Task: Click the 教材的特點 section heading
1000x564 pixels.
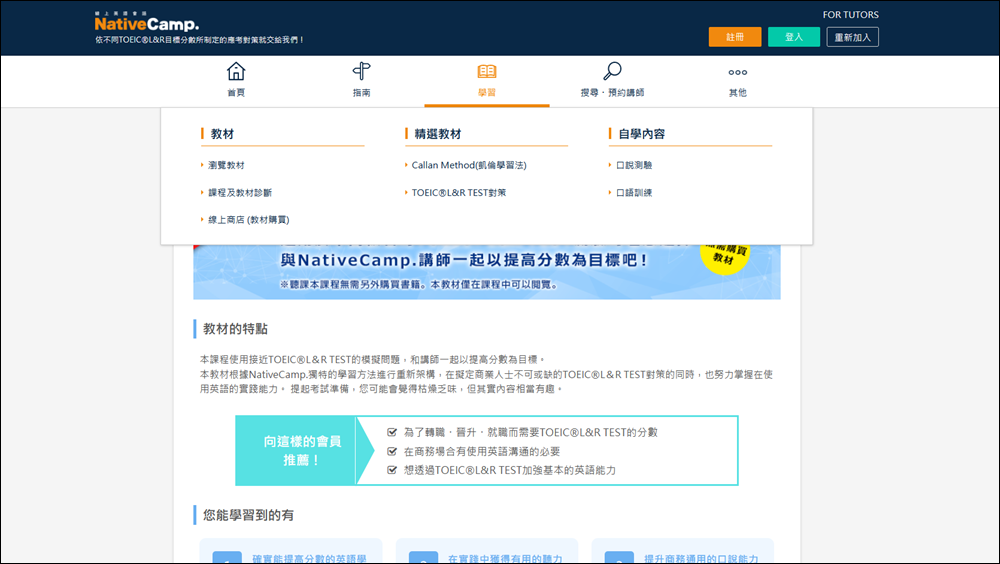Action: (235, 329)
